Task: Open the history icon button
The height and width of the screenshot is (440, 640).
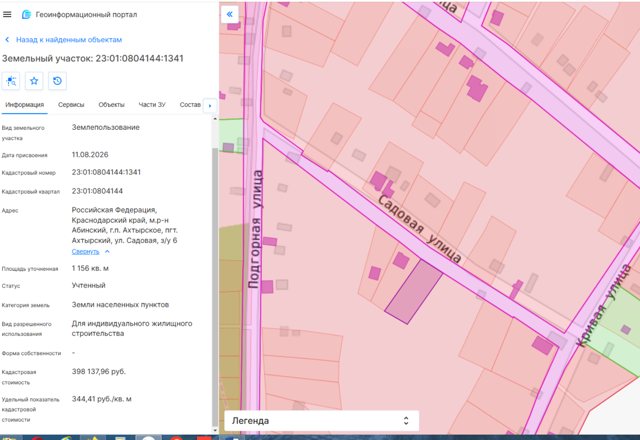Action: [57, 81]
